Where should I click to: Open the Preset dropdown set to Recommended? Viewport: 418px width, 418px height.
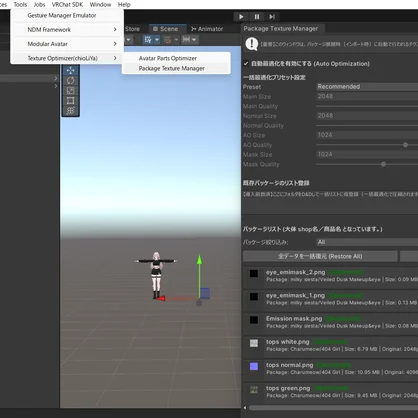[367, 87]
